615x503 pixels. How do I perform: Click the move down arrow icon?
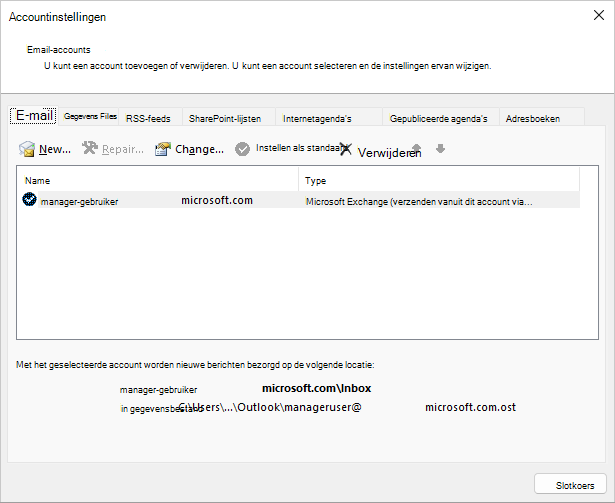(440, 148)
